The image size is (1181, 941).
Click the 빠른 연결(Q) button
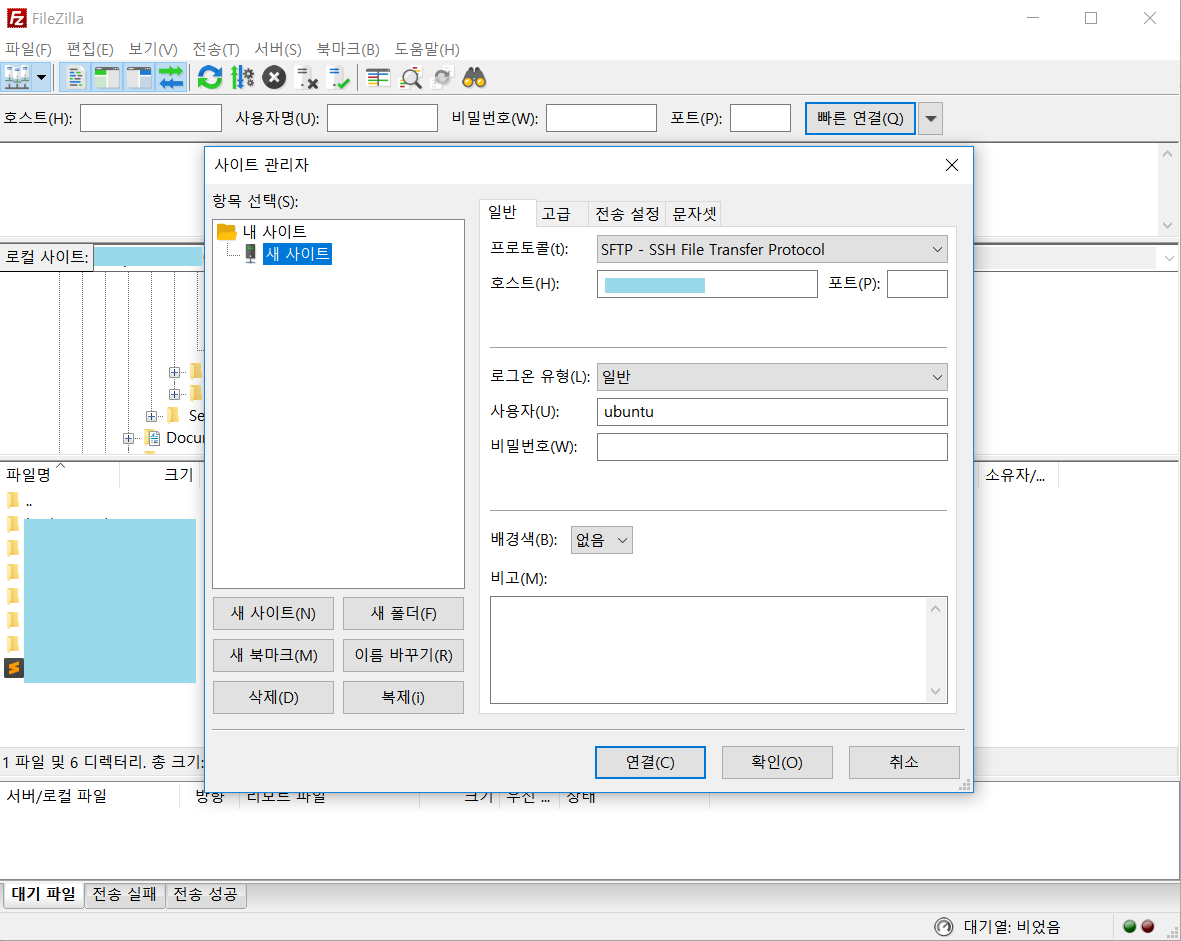860,119
